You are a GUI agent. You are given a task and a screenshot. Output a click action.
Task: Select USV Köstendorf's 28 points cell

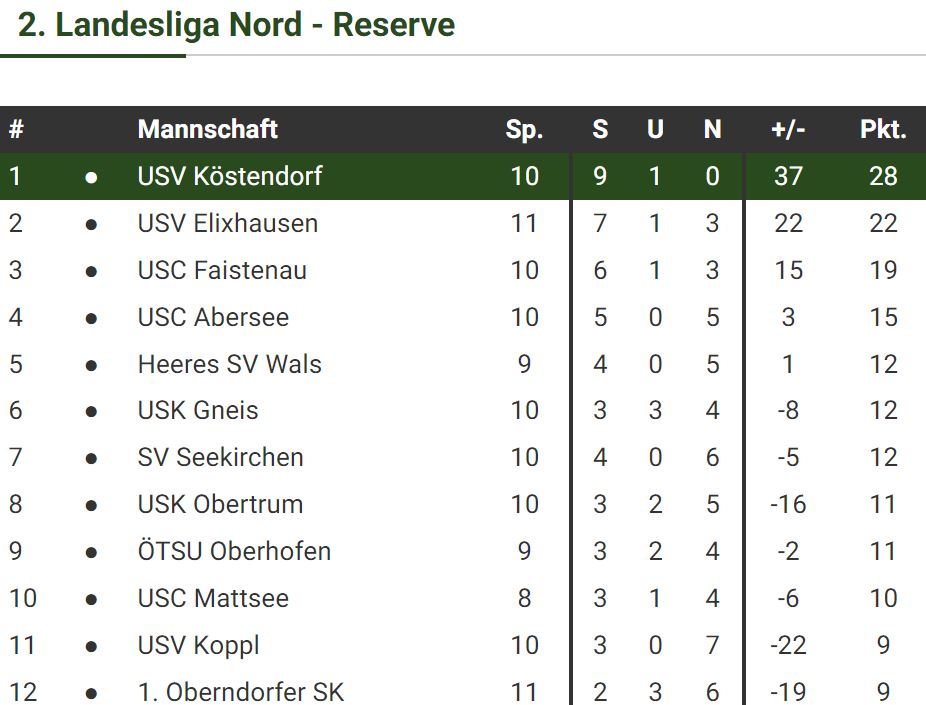coord(883,177)
